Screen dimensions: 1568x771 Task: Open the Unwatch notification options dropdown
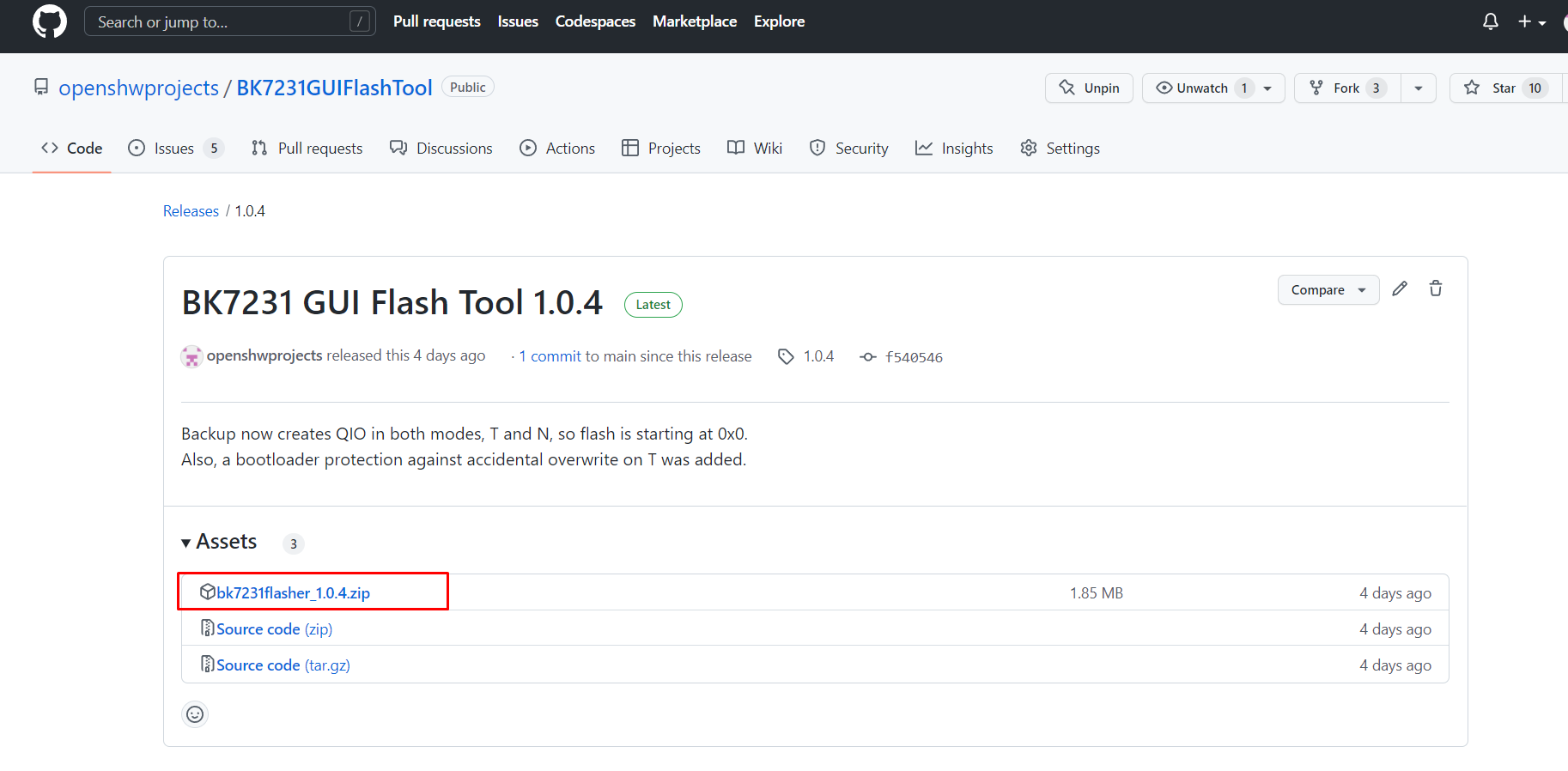pyautogui.click(x=1268, y=88)
